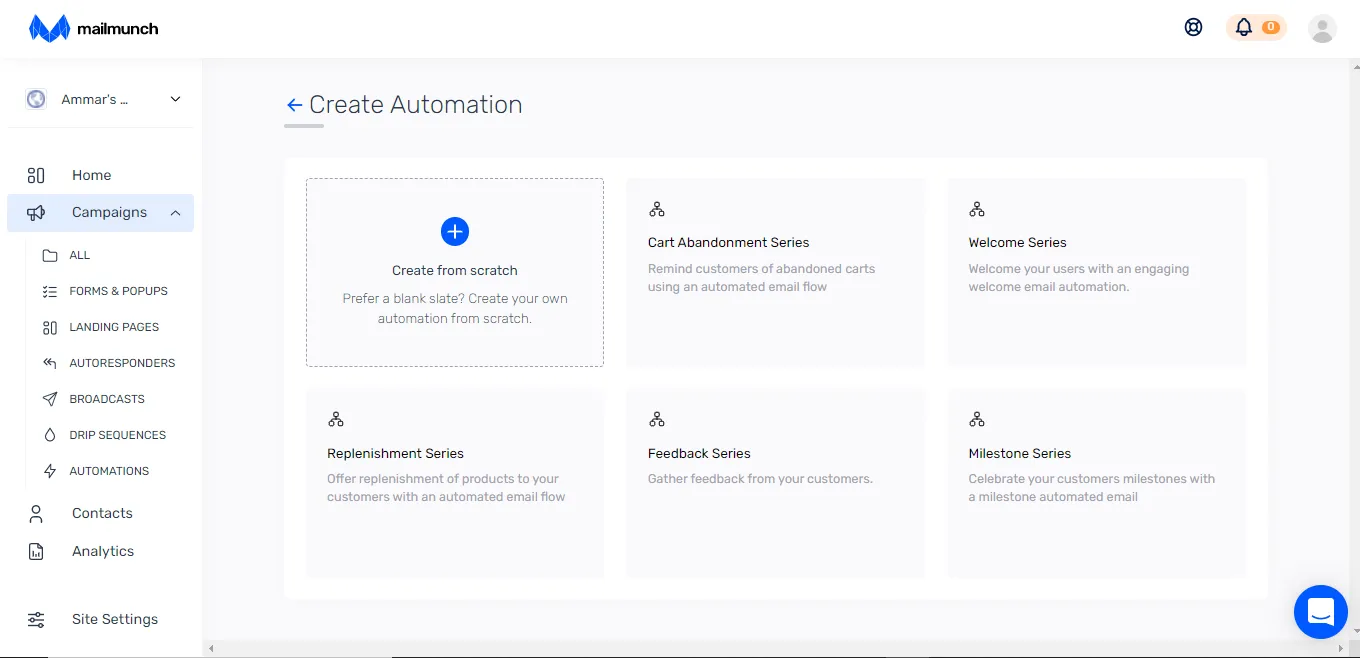This screenshot has width=1360, height=658.
Task: Click the blue plus icon to create from scratch
Action: [x=455, y=232]
